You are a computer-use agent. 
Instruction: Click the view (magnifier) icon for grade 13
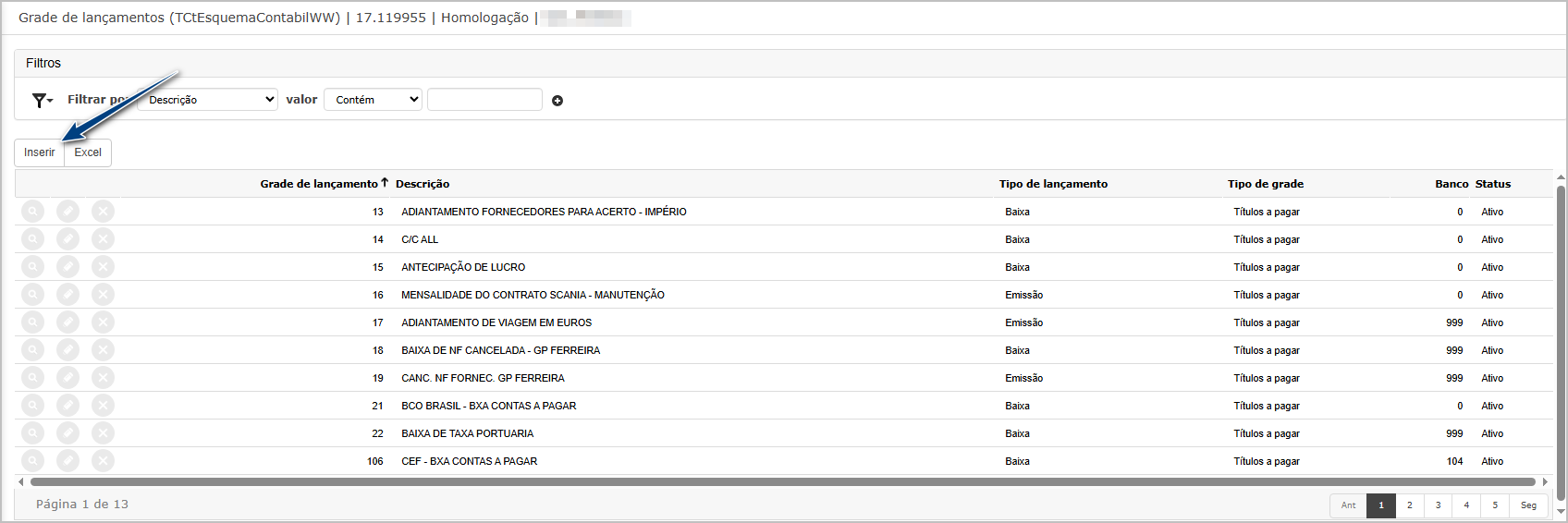(x=32, y=212)
